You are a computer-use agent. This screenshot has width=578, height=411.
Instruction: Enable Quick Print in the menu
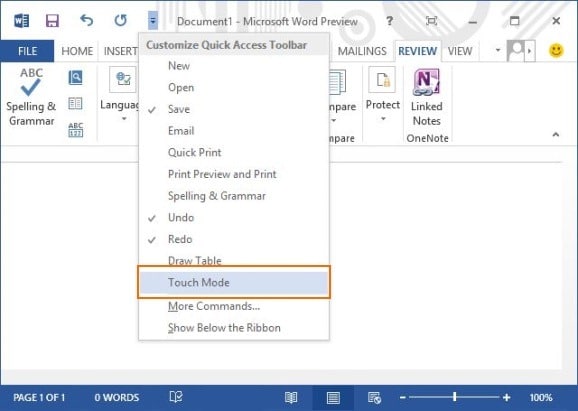click(234, 153)
